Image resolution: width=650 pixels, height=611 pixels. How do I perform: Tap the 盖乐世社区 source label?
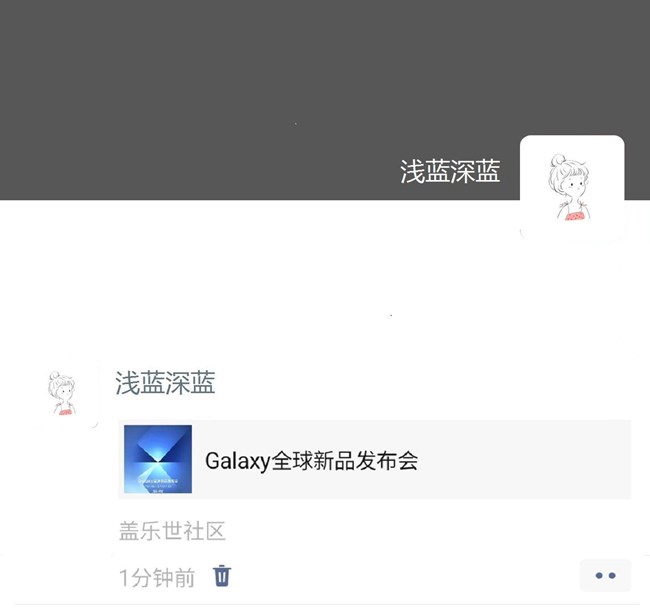(172, 531)
